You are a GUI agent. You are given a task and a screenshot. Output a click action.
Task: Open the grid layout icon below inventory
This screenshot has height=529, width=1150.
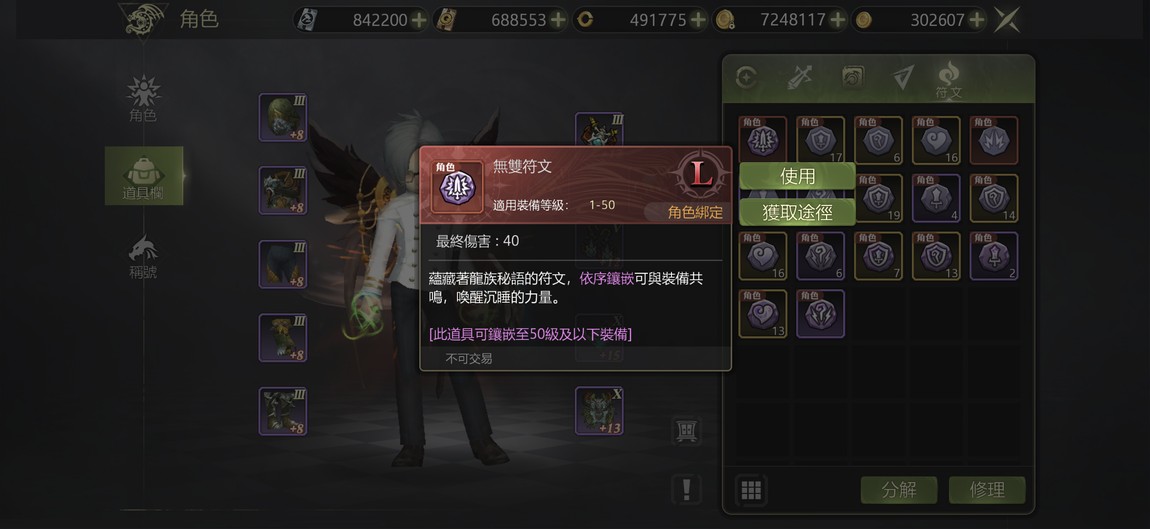coord(751,490)
